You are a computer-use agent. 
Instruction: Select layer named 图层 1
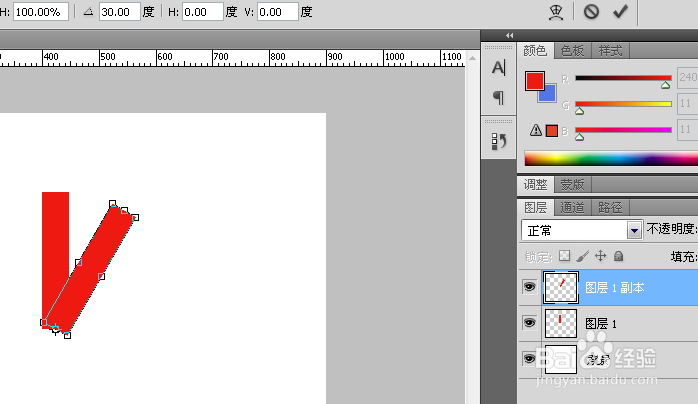click(601, 323)
